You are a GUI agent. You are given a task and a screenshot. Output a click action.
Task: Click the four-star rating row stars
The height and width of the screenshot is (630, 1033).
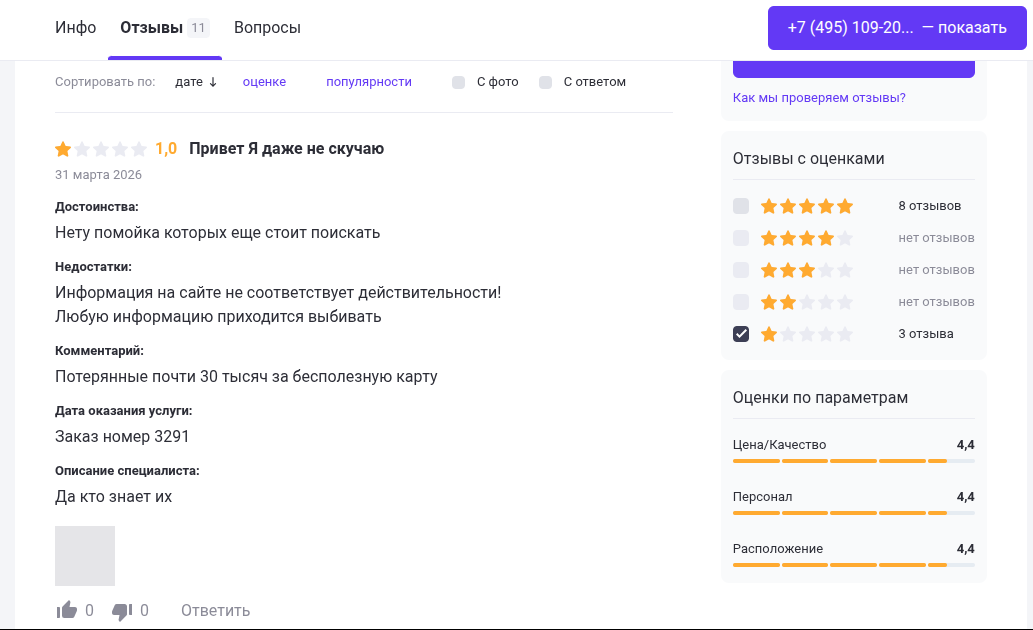806,238
